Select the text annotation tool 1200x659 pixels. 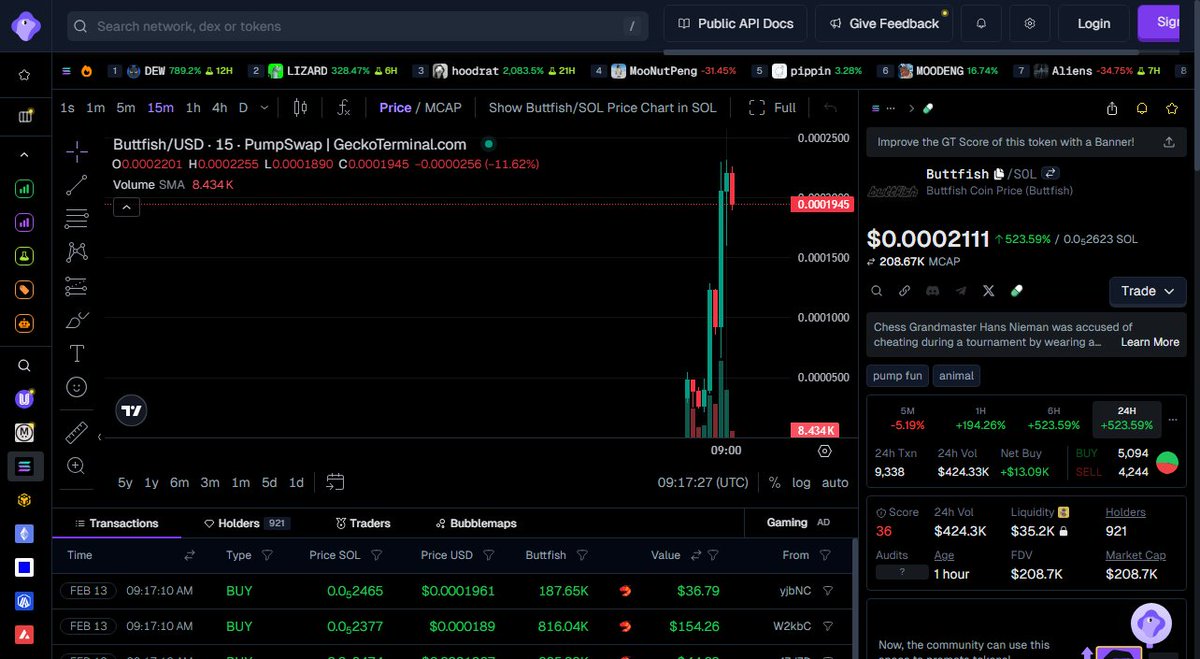76,353
